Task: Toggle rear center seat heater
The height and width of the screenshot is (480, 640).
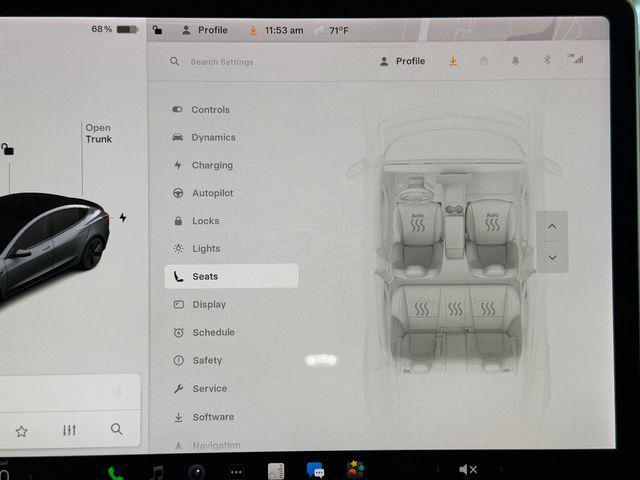Action: tap(455, 309)
